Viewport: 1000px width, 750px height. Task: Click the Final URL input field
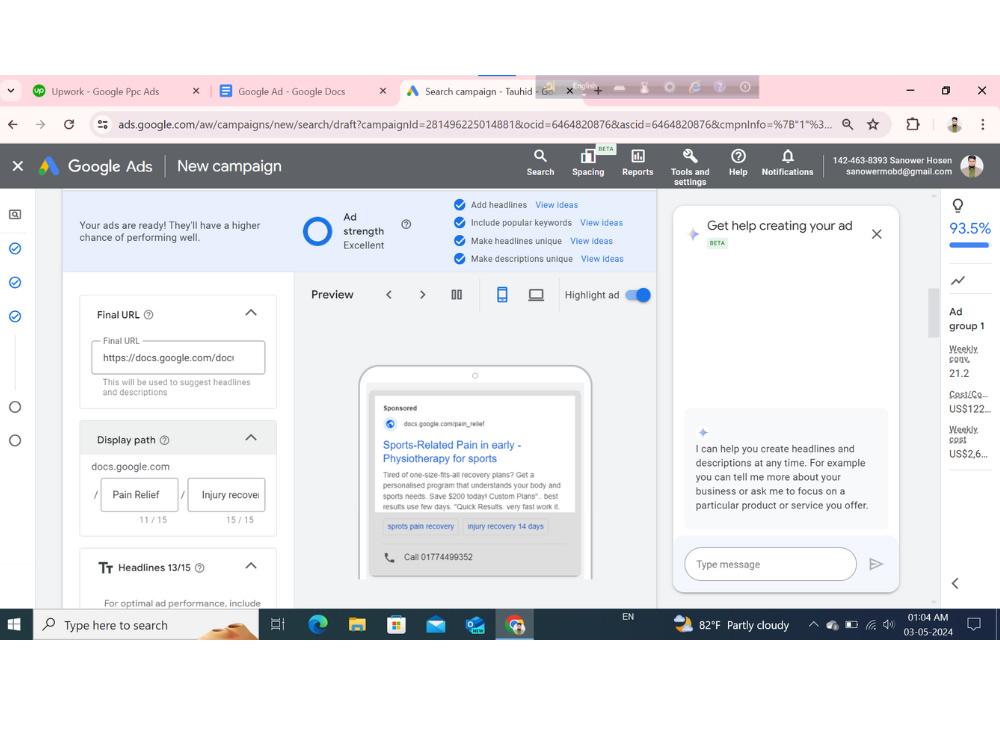[178, 358]
